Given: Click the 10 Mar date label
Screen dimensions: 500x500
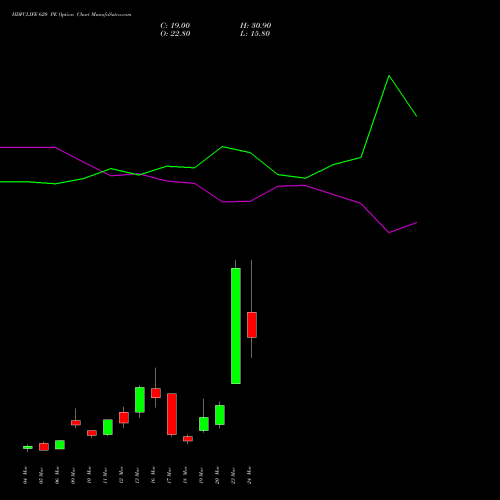Looking at the screenshot, I should (x=90, y=475).
